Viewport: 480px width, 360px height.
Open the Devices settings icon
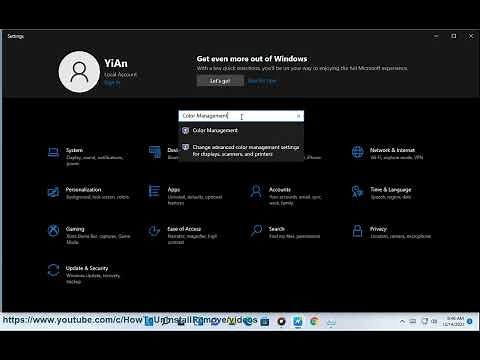tap(155, 152)
